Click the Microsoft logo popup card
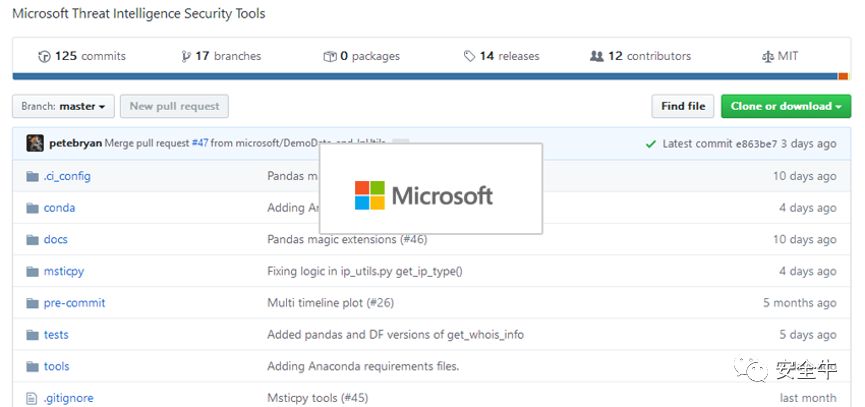This screenshot has height=407, width=865. (431, 188)
